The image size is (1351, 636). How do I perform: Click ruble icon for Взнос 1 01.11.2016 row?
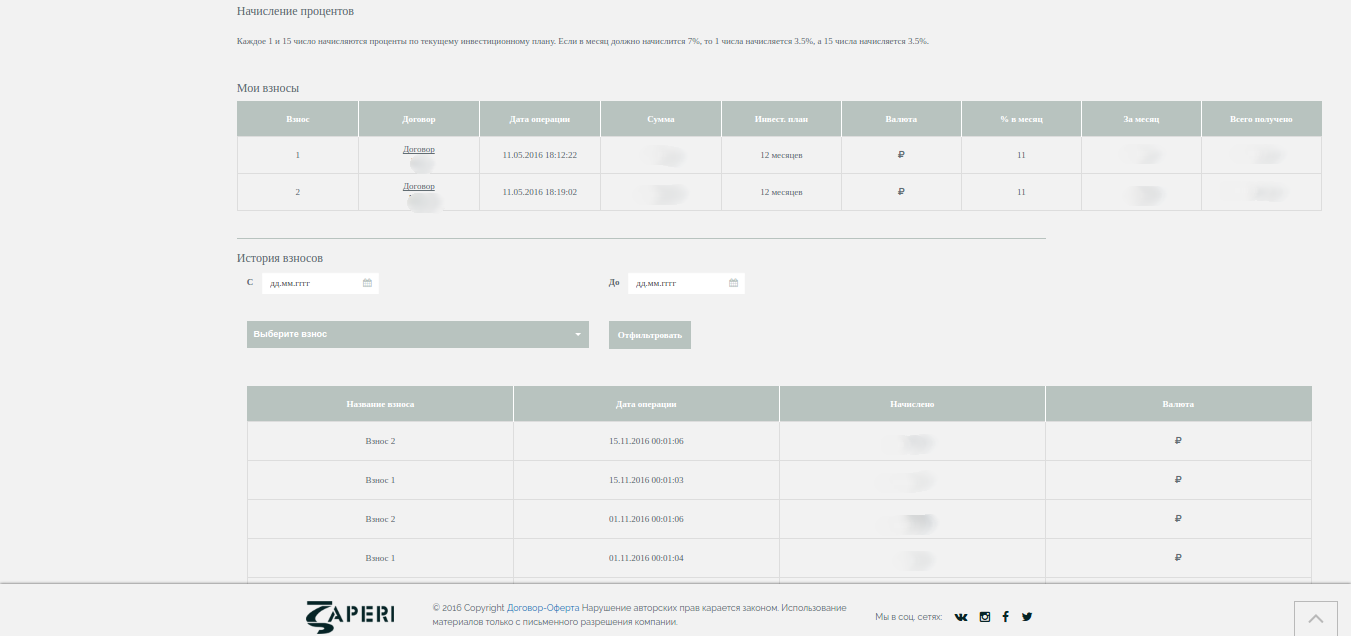point(1178,558)
